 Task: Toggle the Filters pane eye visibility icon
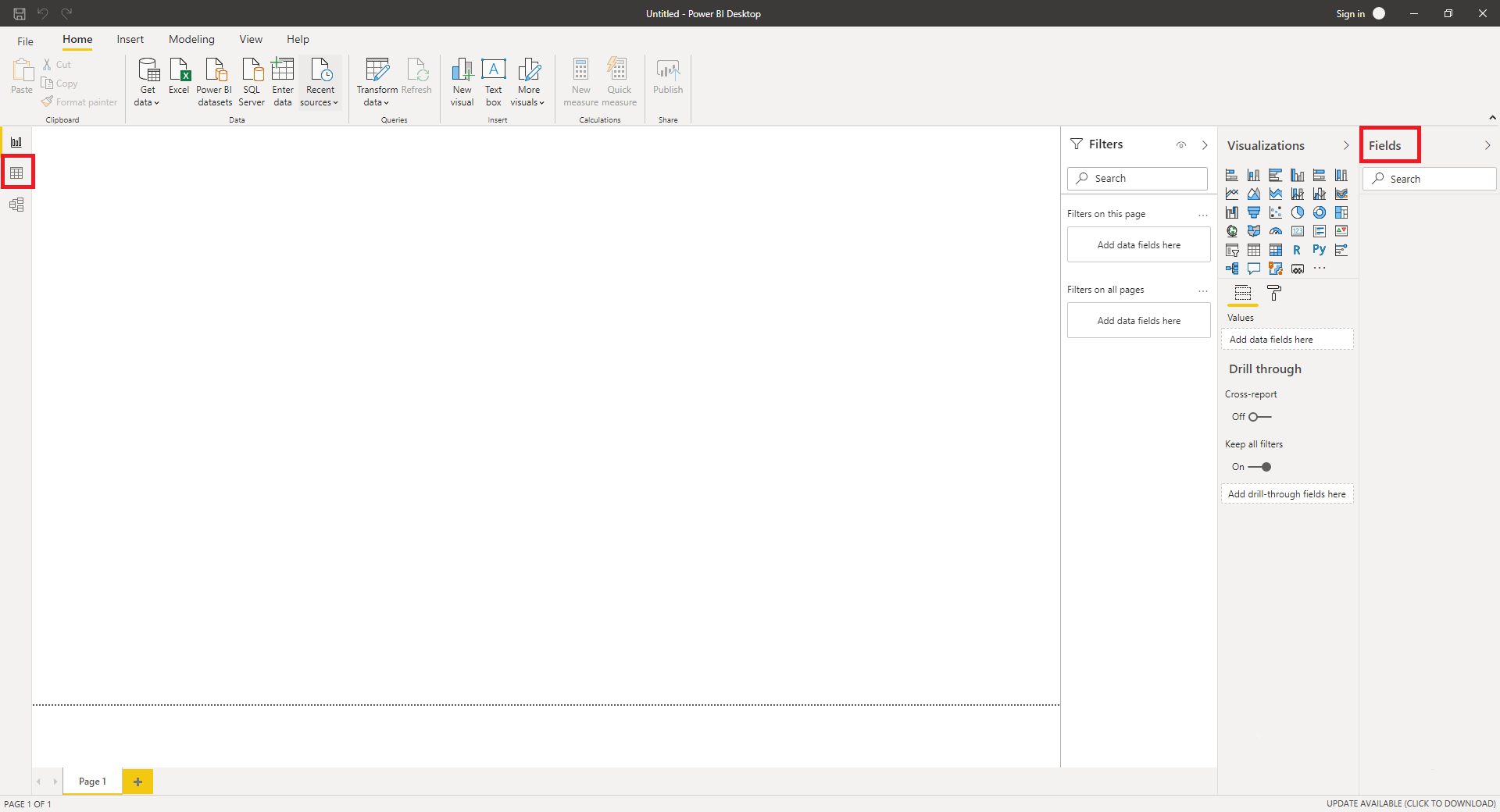tap(1181, 145)
